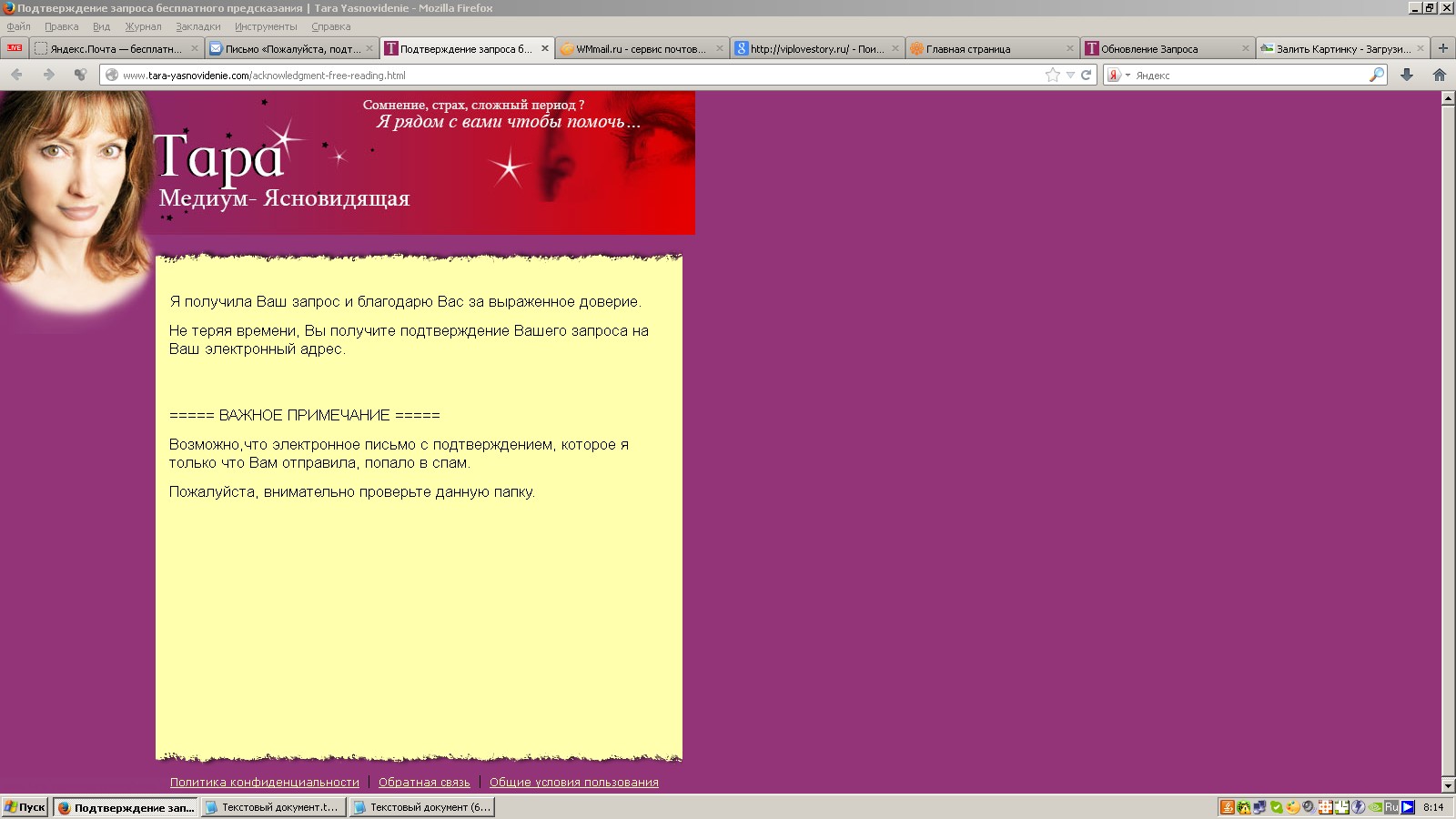Image resolution: width=1456 pixels, height=819 pixels.
Task: Switch to the Письмо «Пожалуйста, подт… tab
Action: (x=290, y=48)
